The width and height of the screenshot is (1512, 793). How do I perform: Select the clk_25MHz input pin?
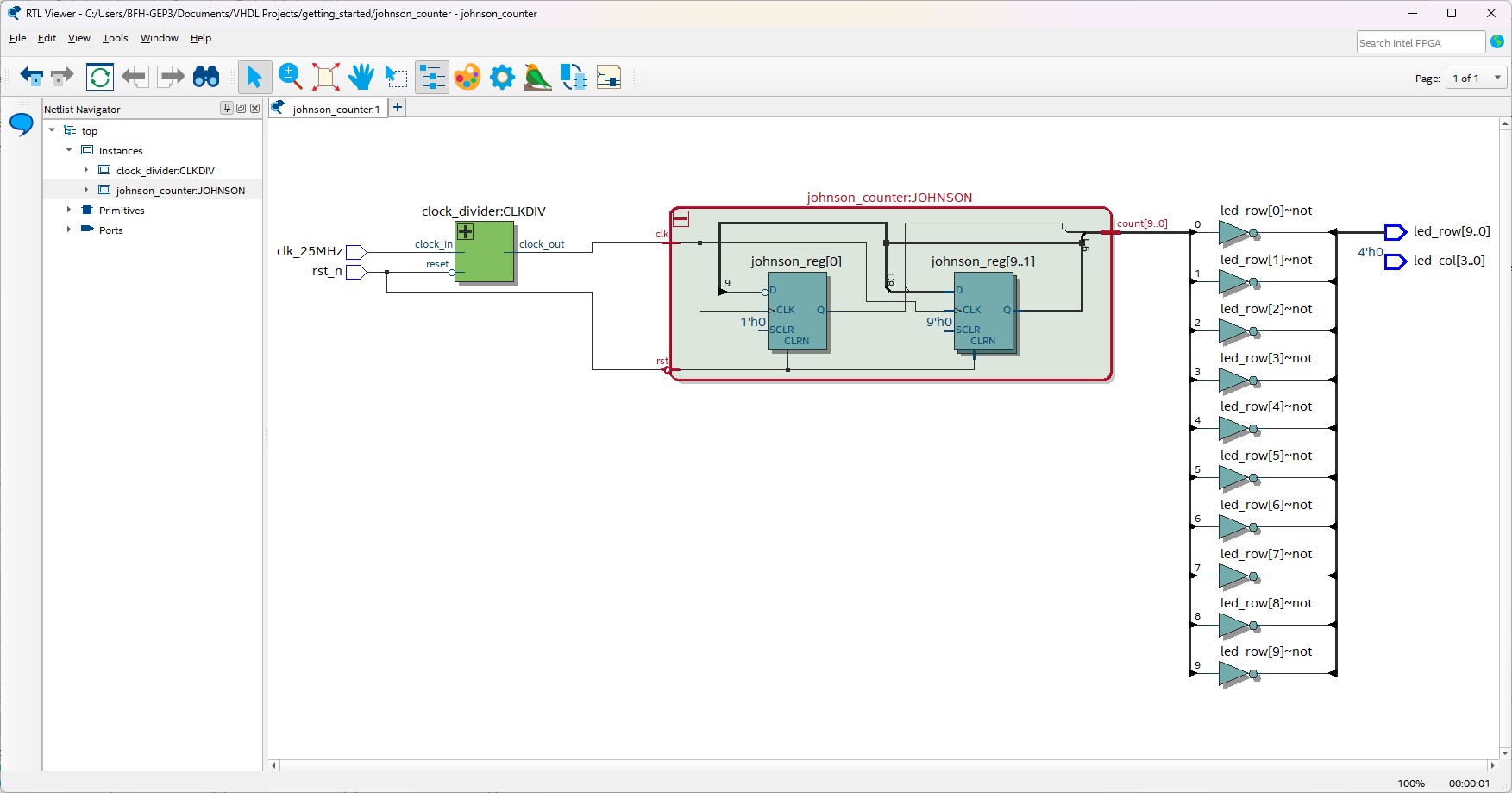(356, 252)
